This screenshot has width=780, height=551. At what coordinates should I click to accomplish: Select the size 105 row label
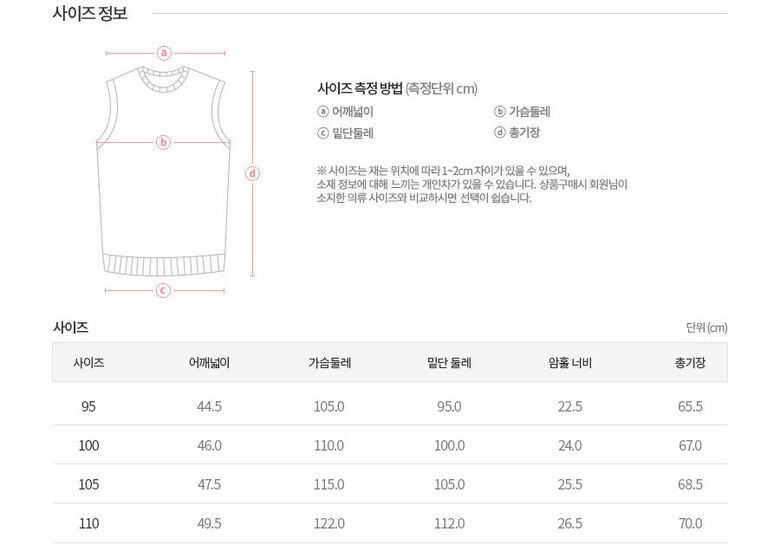pyautogui.click(x=89, y=484)
